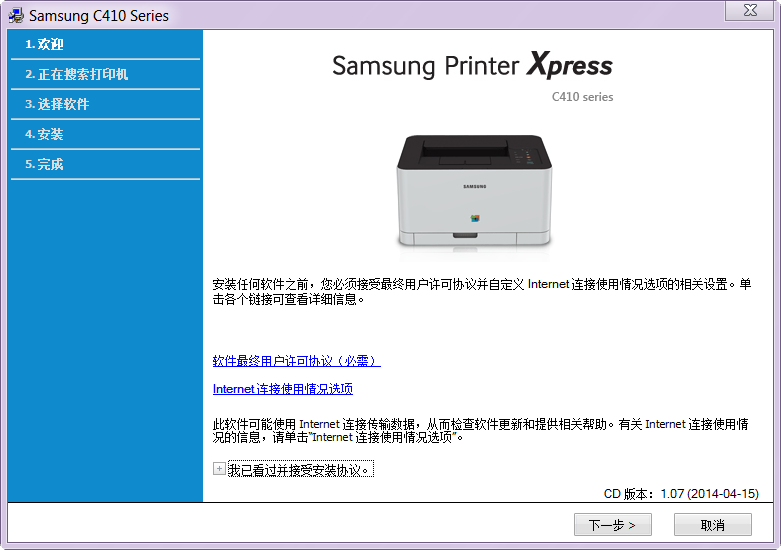The image size is (781, 550).
Task: Open the Internet 连接使用情况选项 link
Action: pyautogui.click(x=282, y=389)
